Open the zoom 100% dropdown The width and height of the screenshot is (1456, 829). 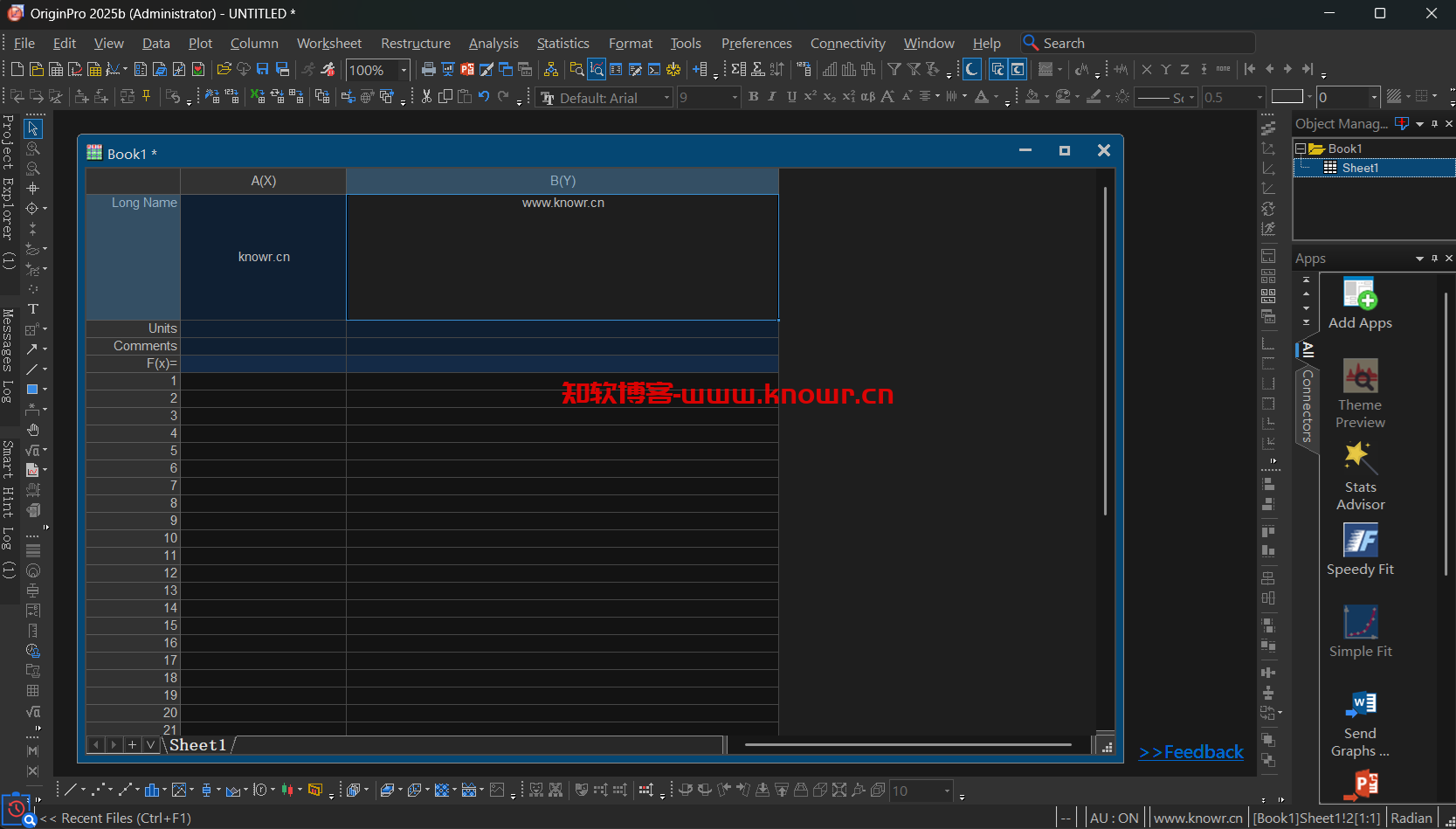pos(404,70)
